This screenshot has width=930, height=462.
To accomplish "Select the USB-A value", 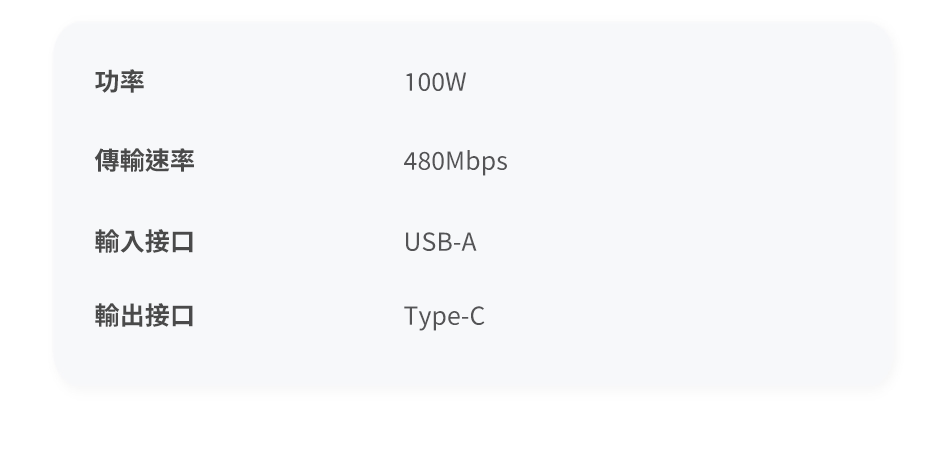I will coord(440,242).
